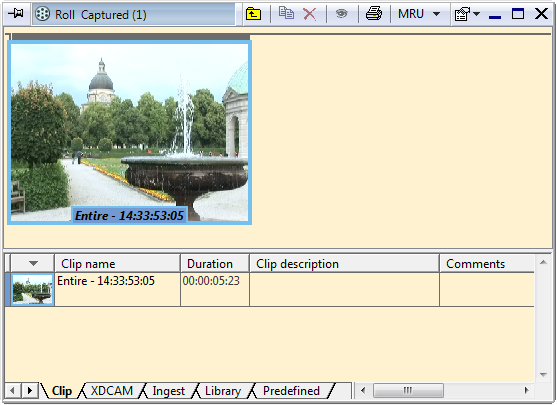This screenshot has height=405, width=557.
Task: Click the pin icon to dock panel
Action: [16, 14]
